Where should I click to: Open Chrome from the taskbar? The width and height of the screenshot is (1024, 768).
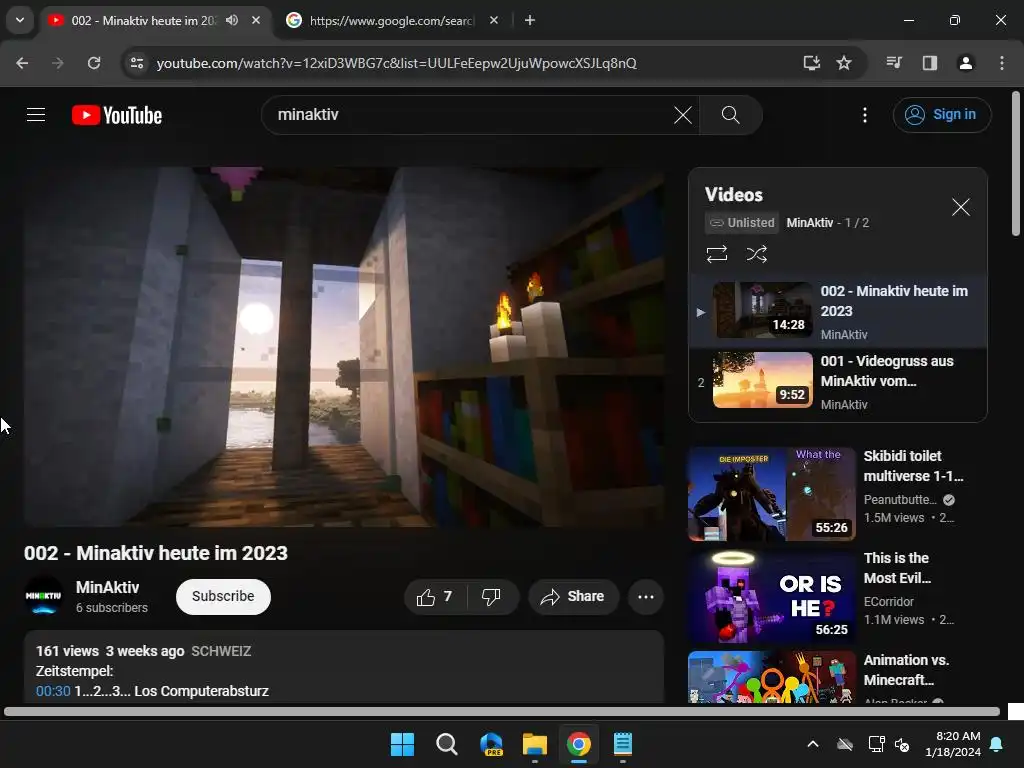point(579,744)
